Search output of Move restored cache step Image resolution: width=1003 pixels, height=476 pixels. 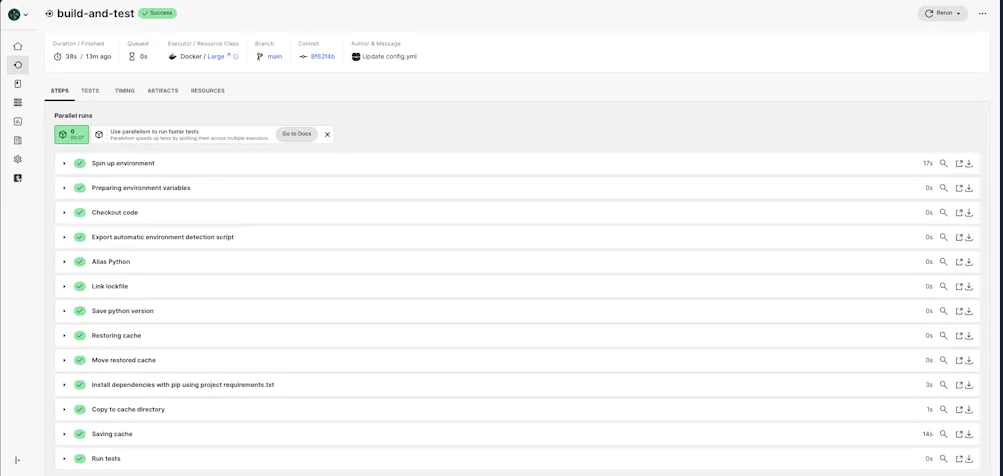tap(943, 360)
